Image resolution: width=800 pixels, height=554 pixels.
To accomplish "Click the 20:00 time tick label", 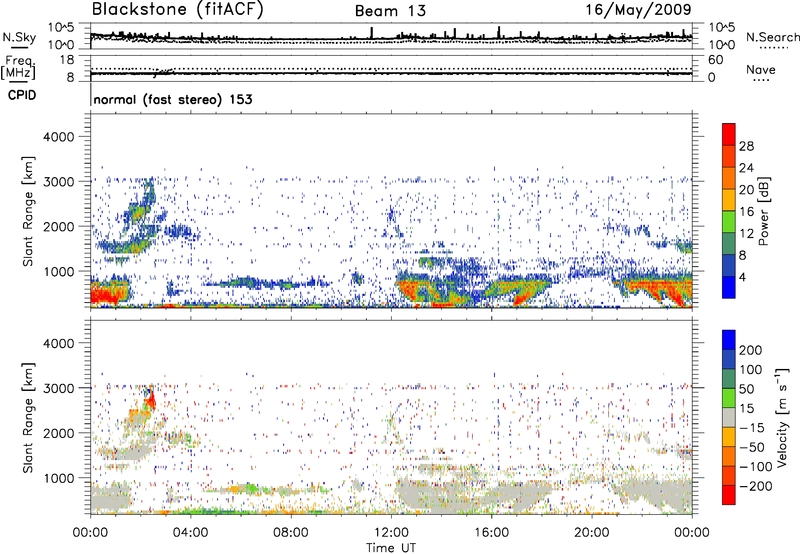I will pos(592,533).
